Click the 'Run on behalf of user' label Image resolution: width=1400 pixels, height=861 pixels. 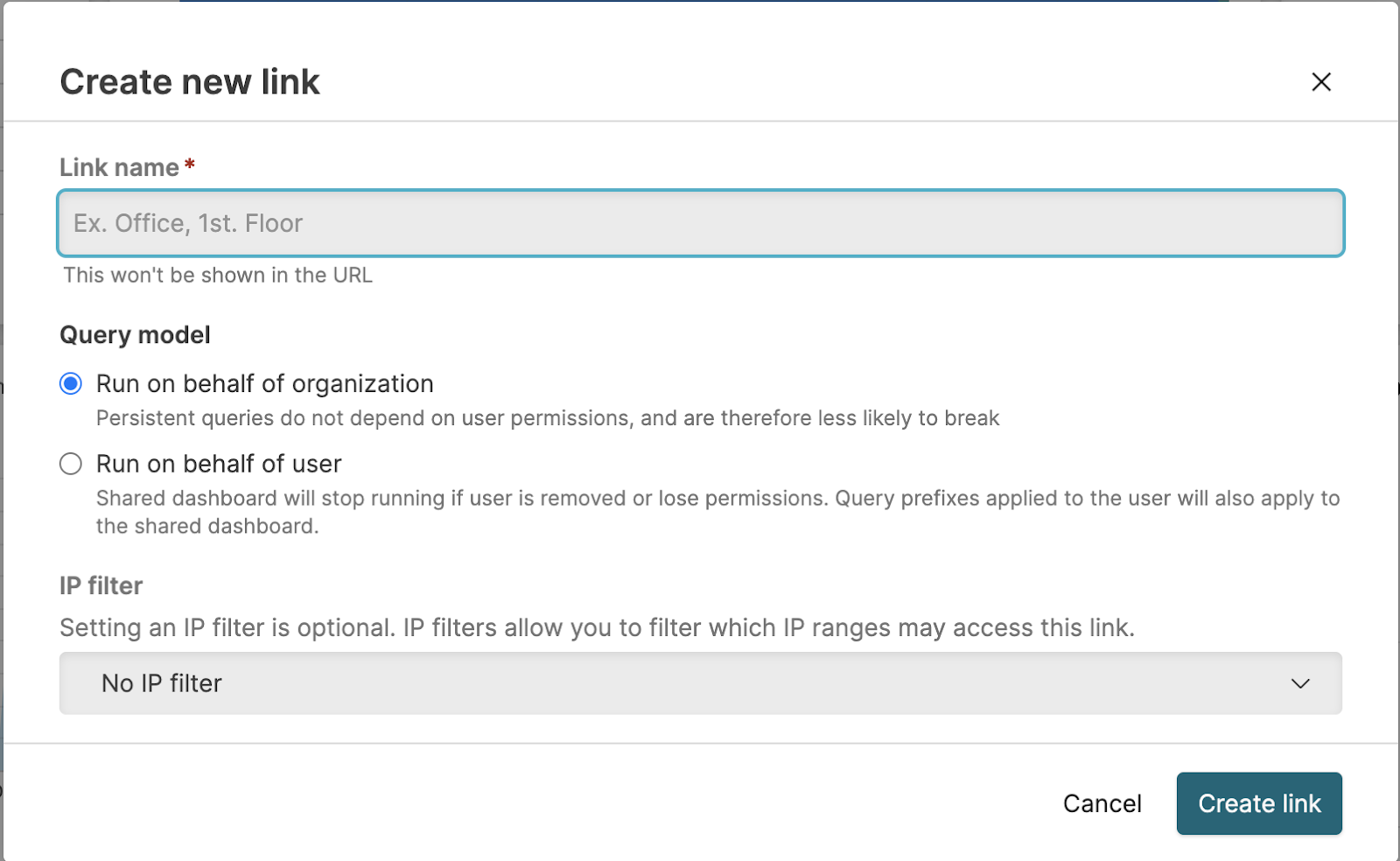219,464
